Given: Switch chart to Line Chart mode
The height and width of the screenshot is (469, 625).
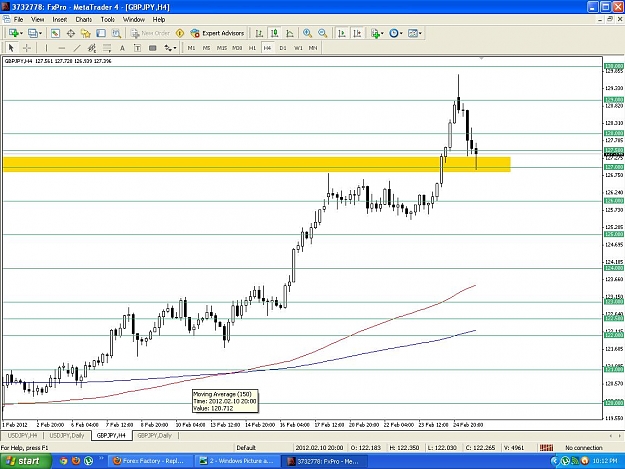Looking at the screenshot, I should click(290, 33).
